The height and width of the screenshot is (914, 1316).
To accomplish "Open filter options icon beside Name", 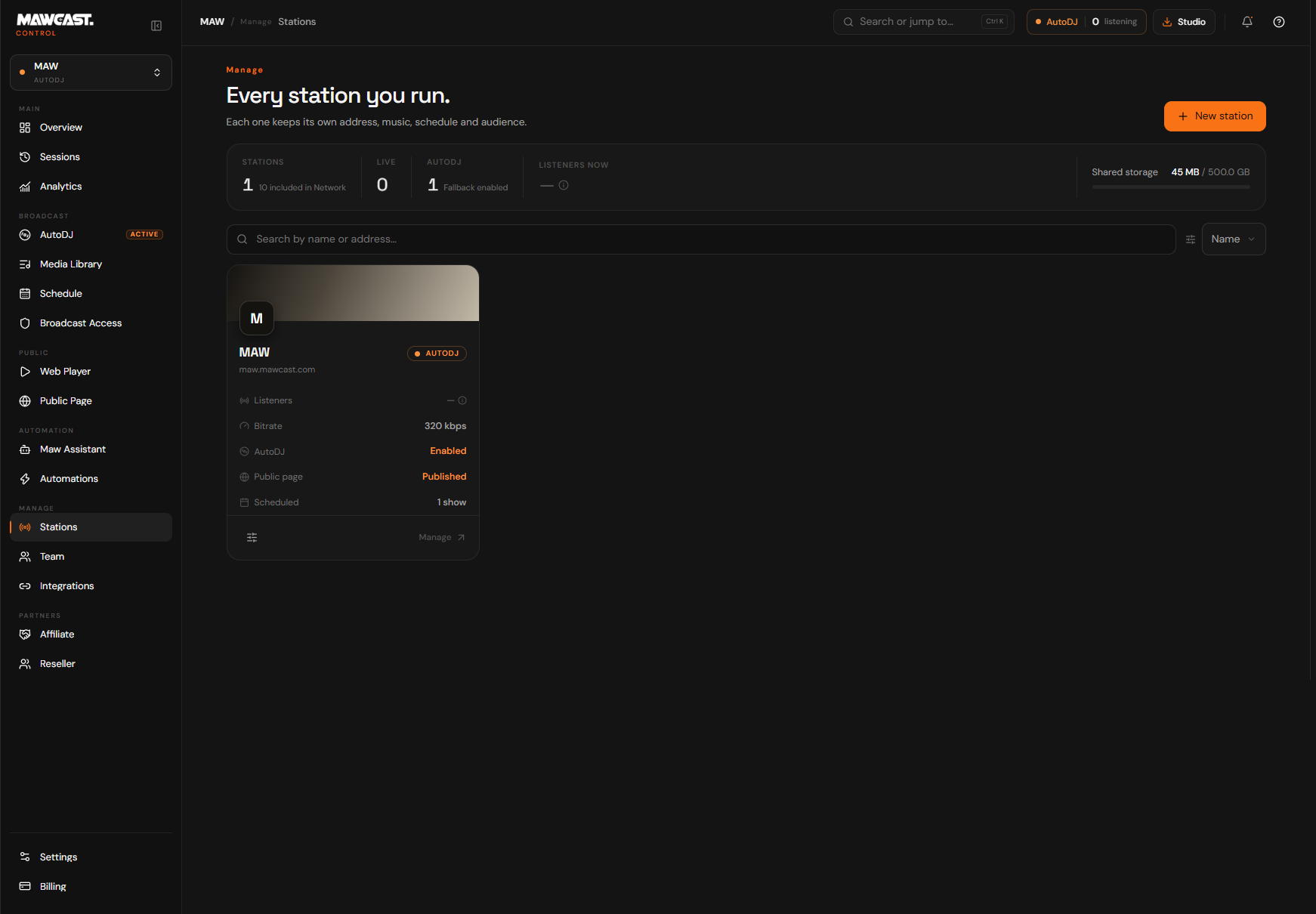I will pos(1191,239).
